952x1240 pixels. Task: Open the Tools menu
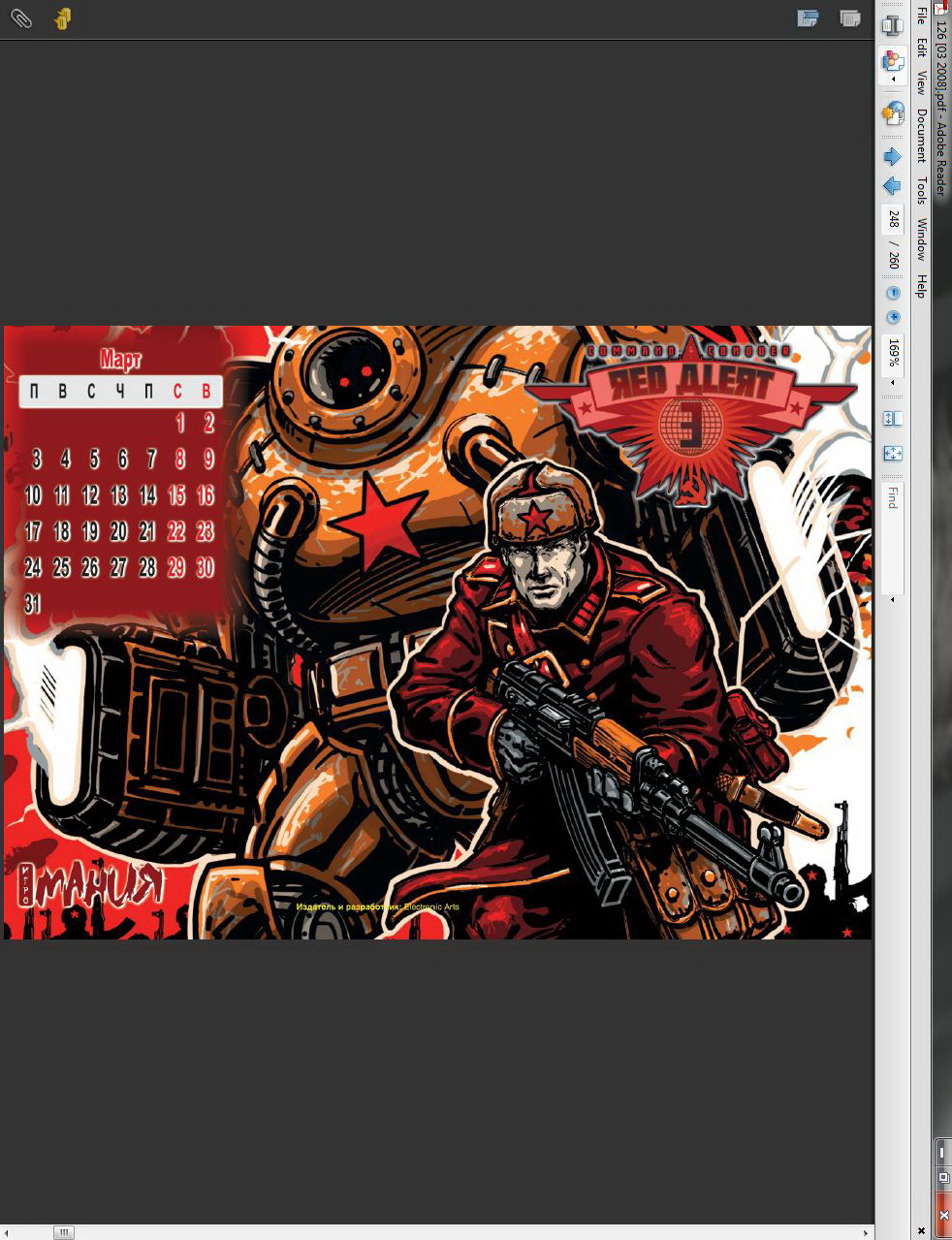921,190
